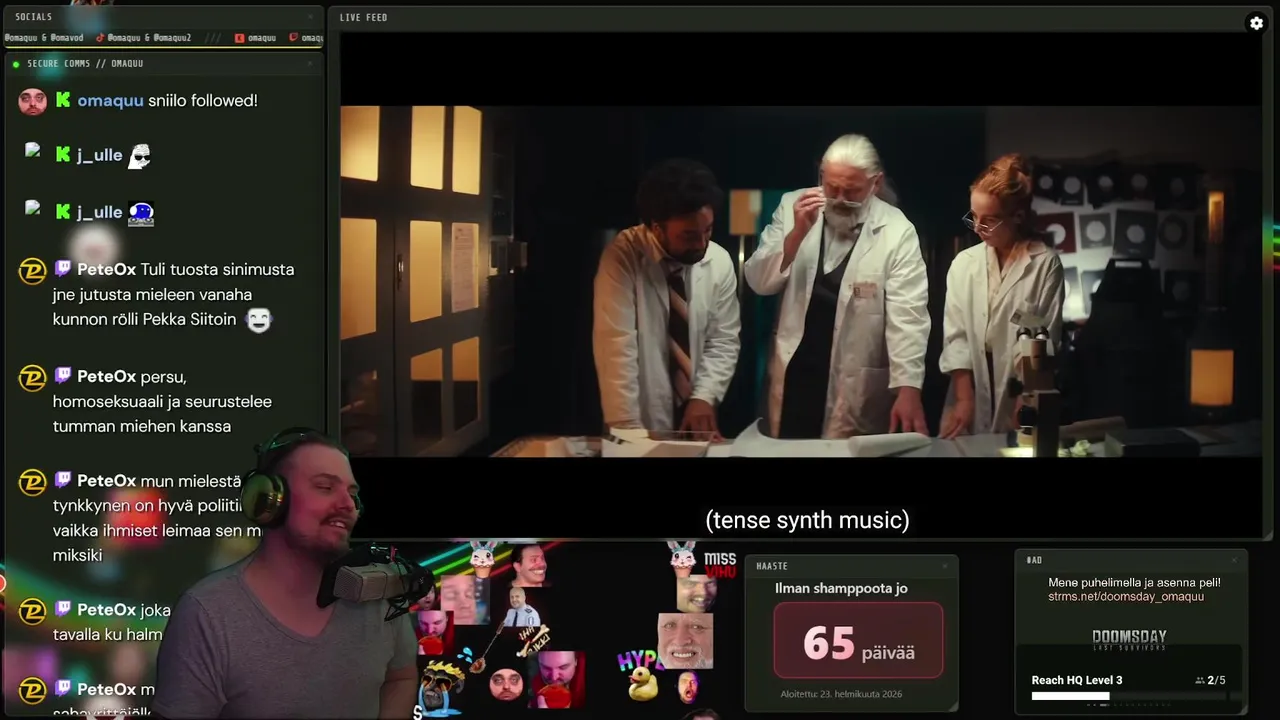Click the Twitch icon in Socials ticker
The image size is (1280, 720).
[x=293, y=38]
